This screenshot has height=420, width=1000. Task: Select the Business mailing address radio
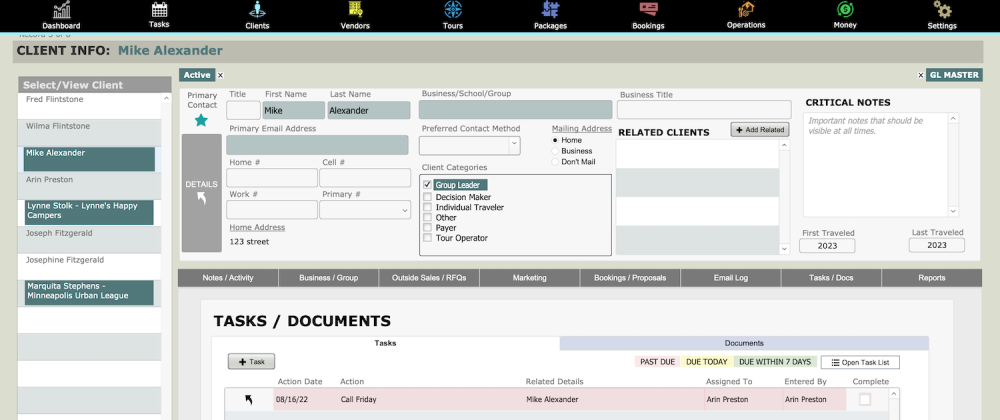555,151
